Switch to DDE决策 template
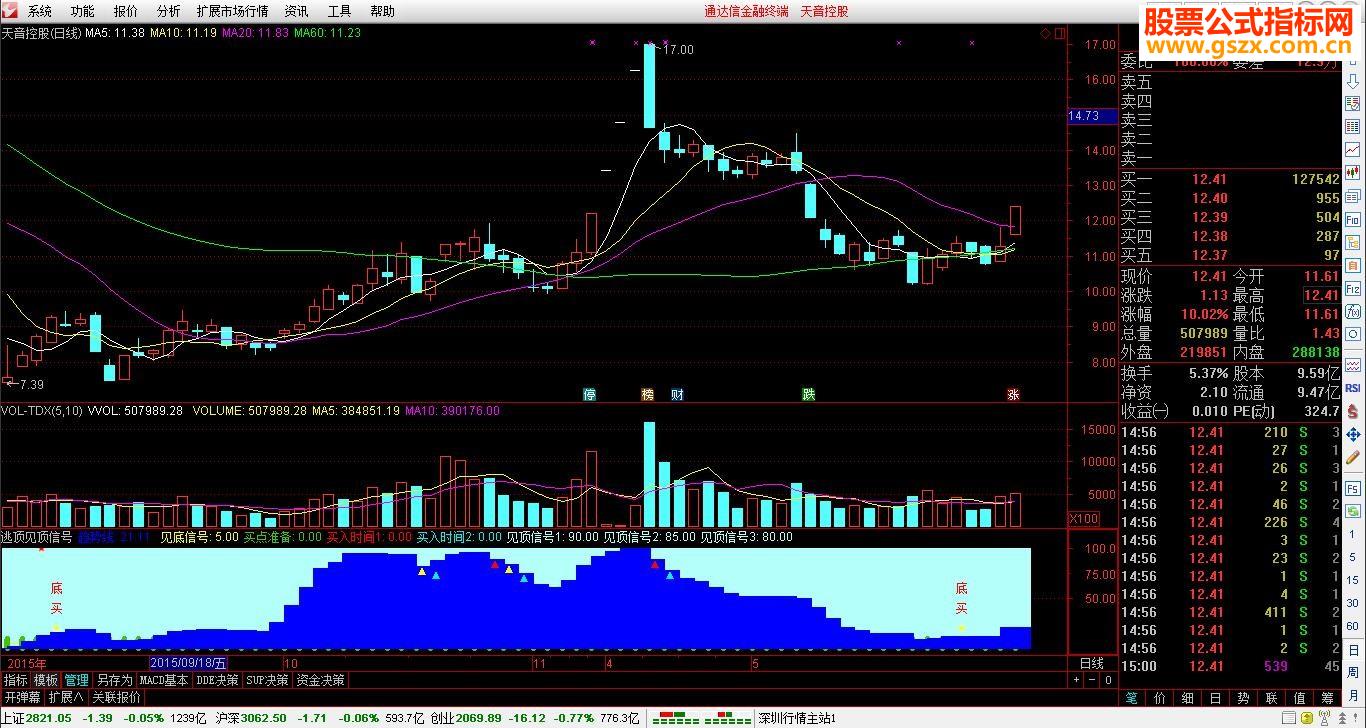The width and height of the screenshot is (1366, 728). pos(218,680)
